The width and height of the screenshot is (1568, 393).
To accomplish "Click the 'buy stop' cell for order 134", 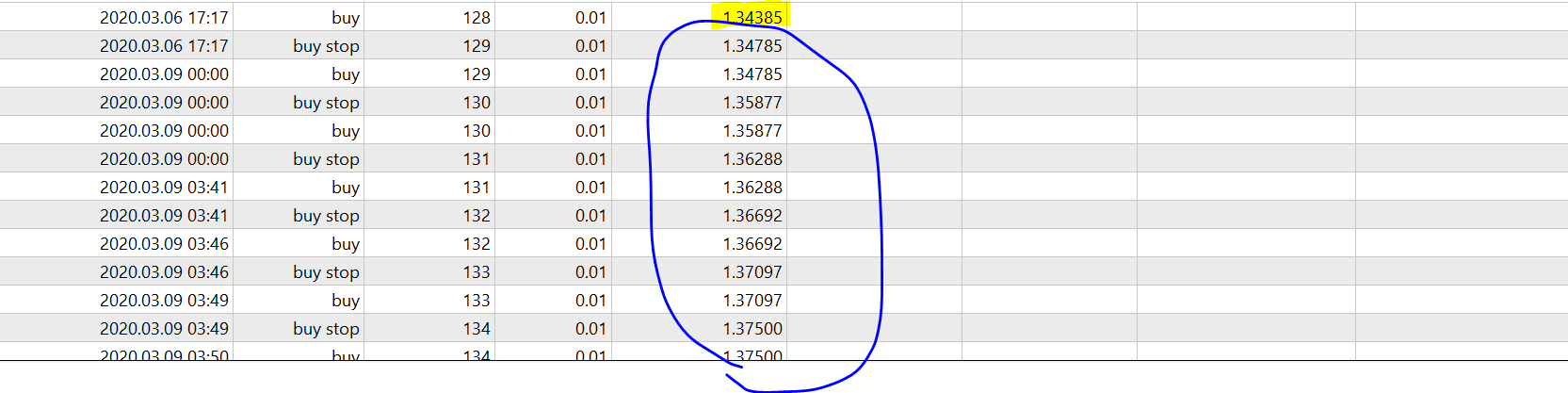I will (326, 328).
